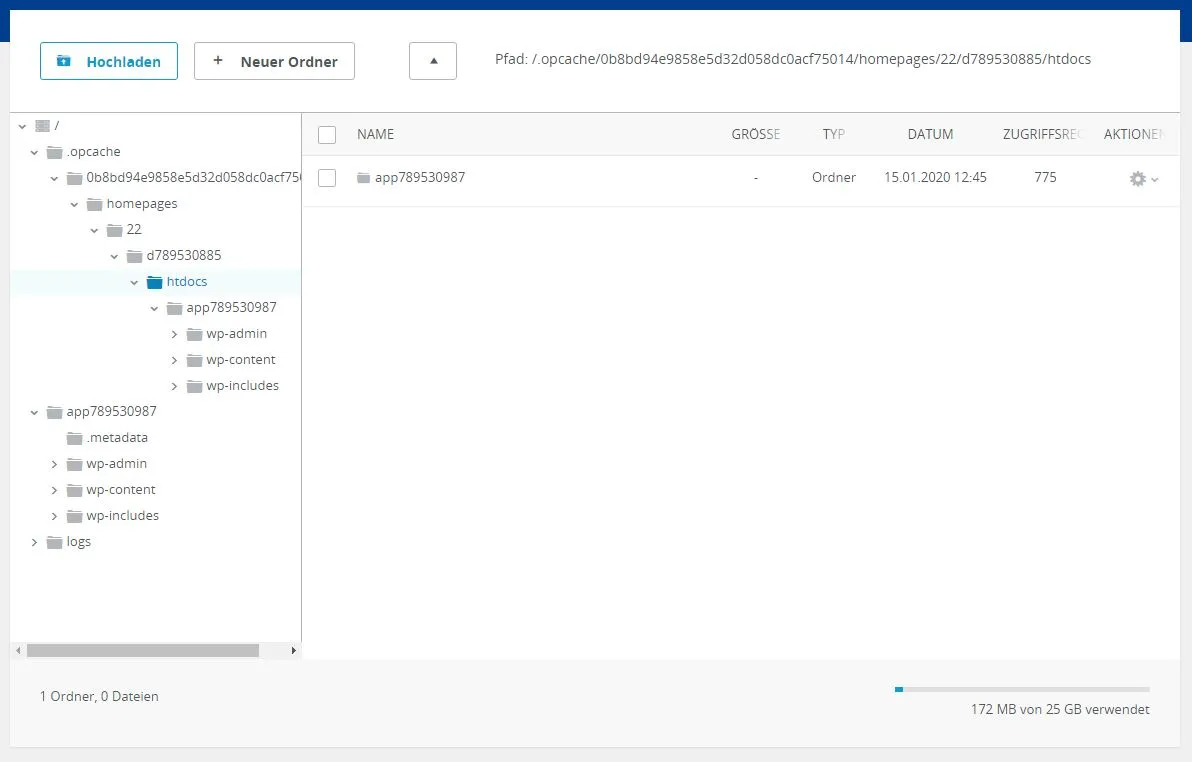Viewport: 1192px width, 762px height.
Task: Check the select-all checkbox in header
Action: tap(327, 135)
